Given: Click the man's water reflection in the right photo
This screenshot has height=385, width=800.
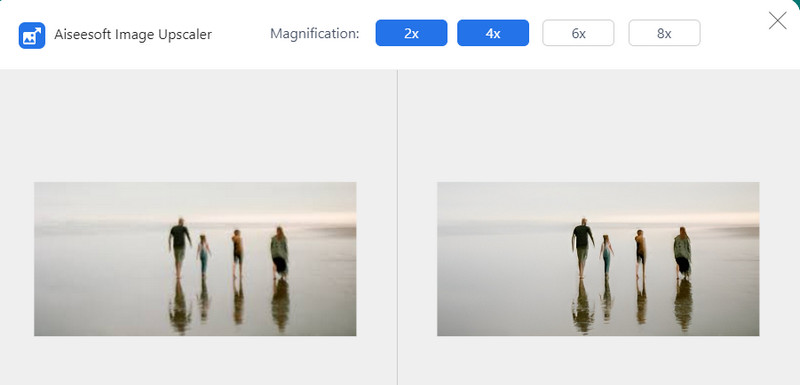Looking at the screenshot, I should coord(583,306).
